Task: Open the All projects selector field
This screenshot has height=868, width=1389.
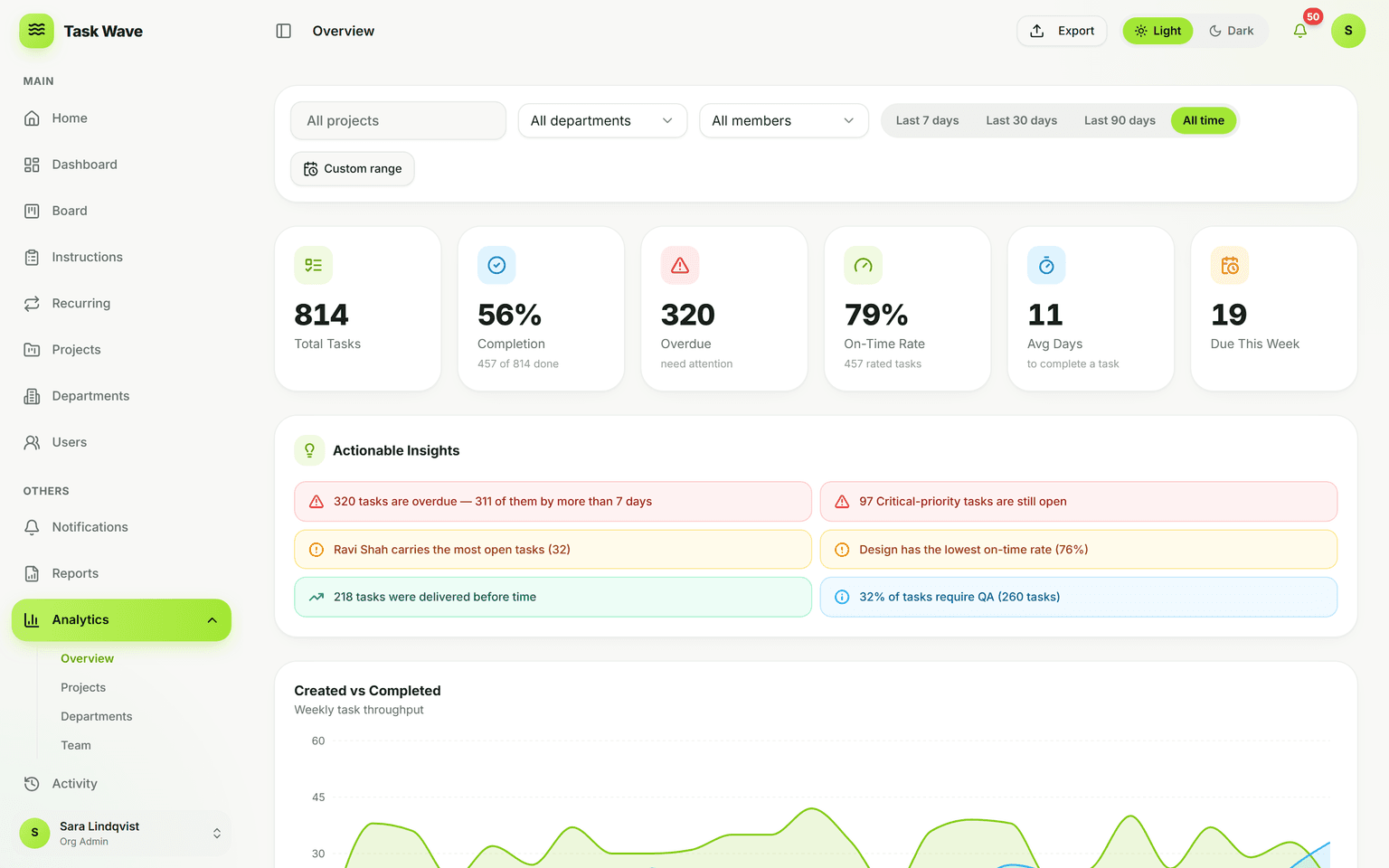Action: click(398, 120)
